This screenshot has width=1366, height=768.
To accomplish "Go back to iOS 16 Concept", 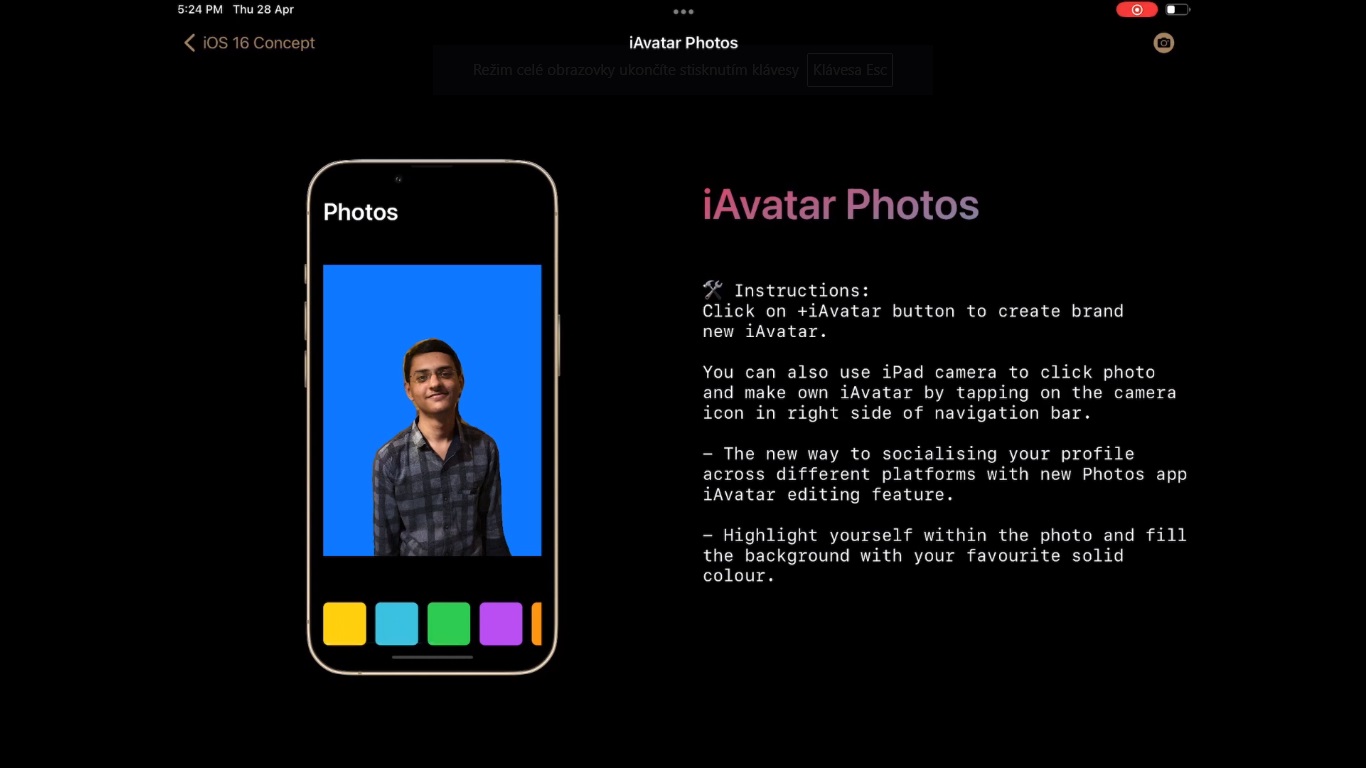I will (x=249, y=43).
